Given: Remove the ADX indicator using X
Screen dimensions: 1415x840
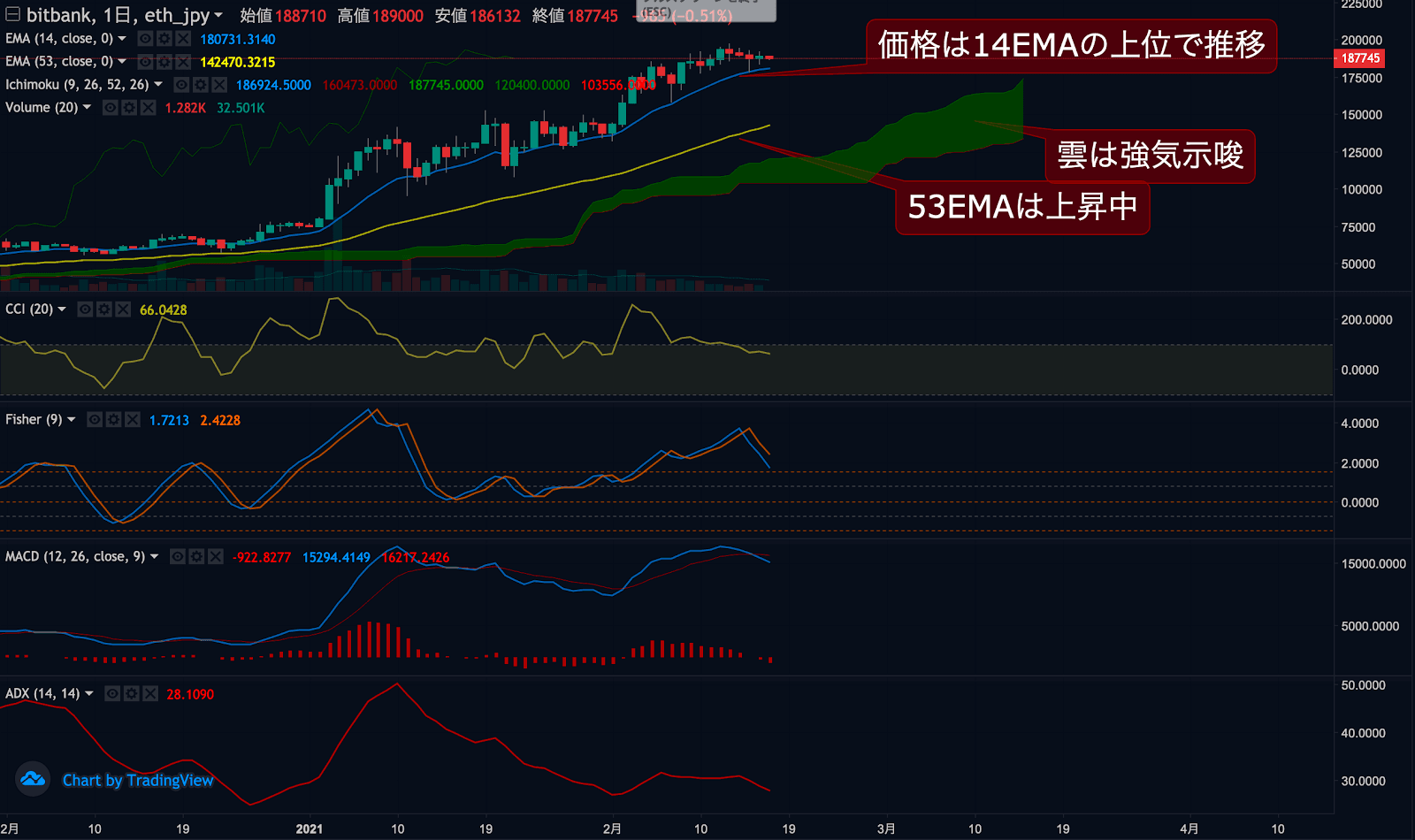Looking at the screenshot, I should tap(150, 694).
